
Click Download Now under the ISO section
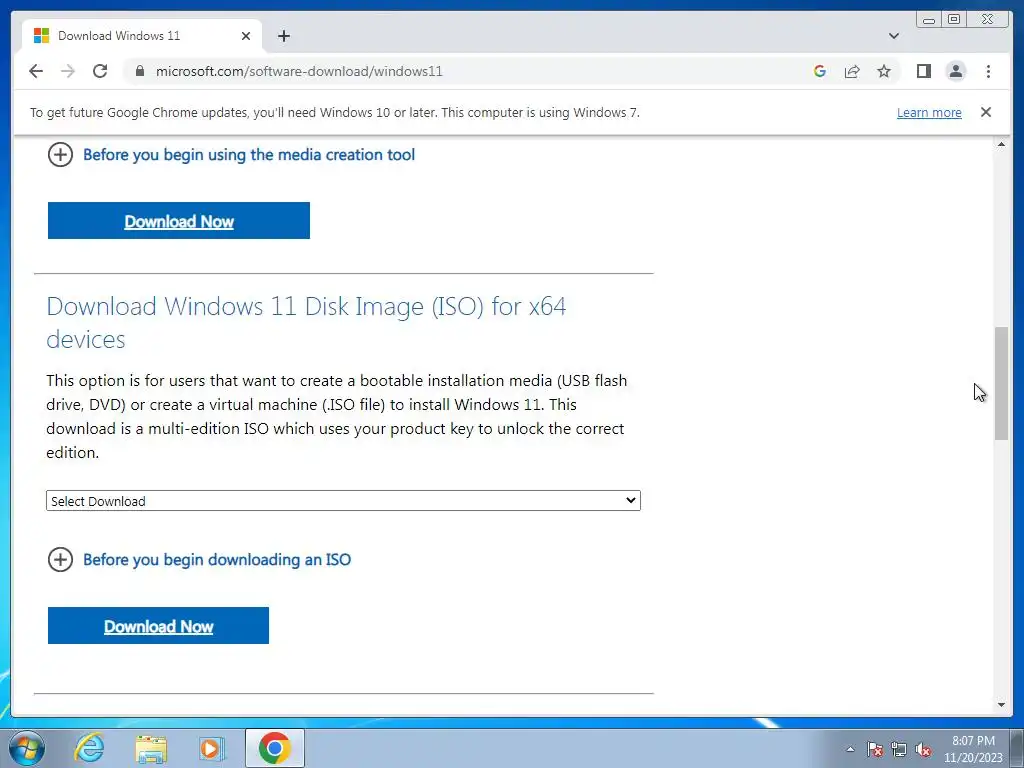158,626
